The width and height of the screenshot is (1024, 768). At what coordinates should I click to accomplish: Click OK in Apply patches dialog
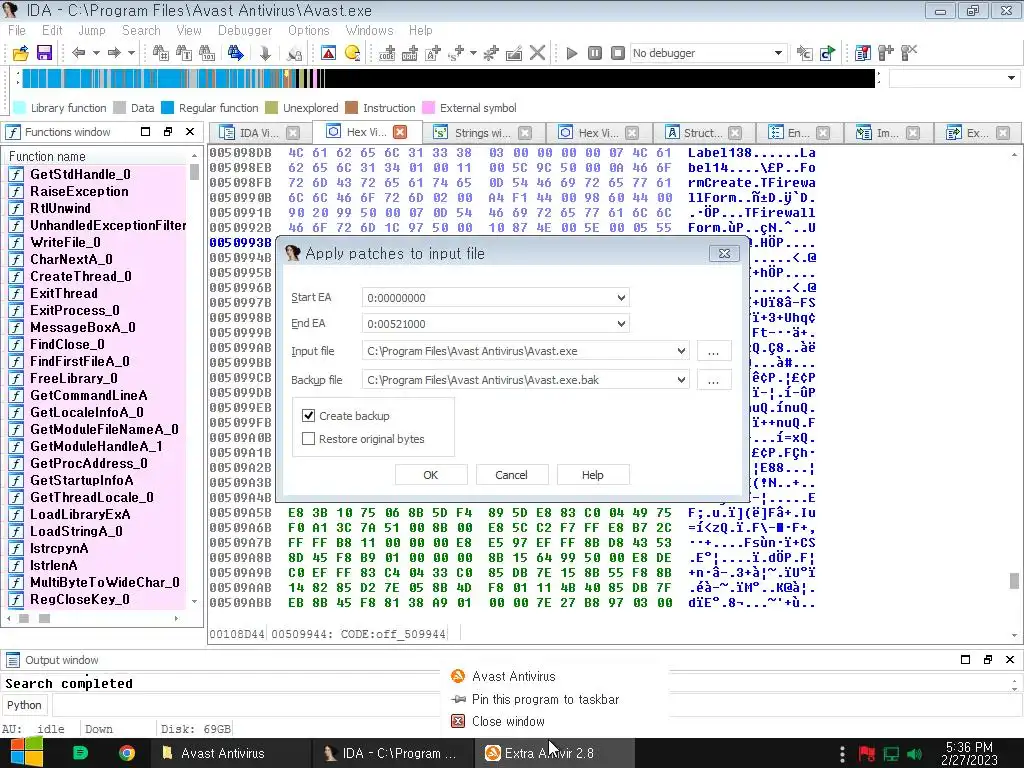[430, 475]
